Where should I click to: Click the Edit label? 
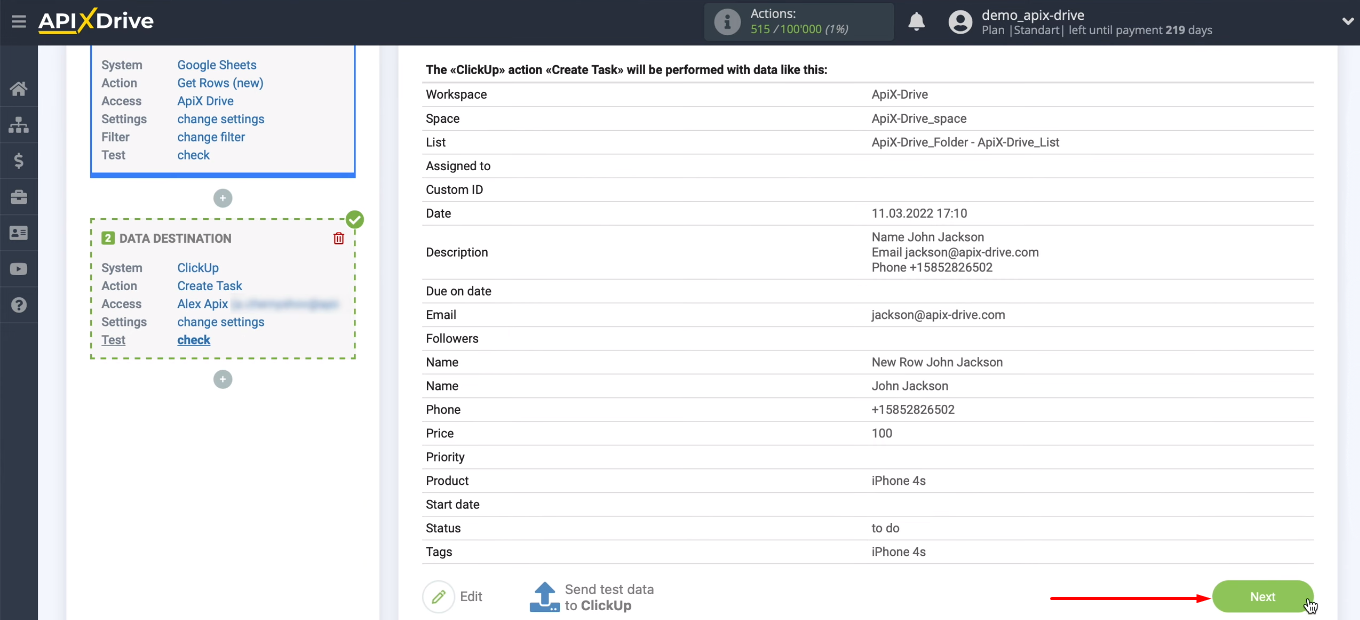pyautogui.click(x=471, y=597)
